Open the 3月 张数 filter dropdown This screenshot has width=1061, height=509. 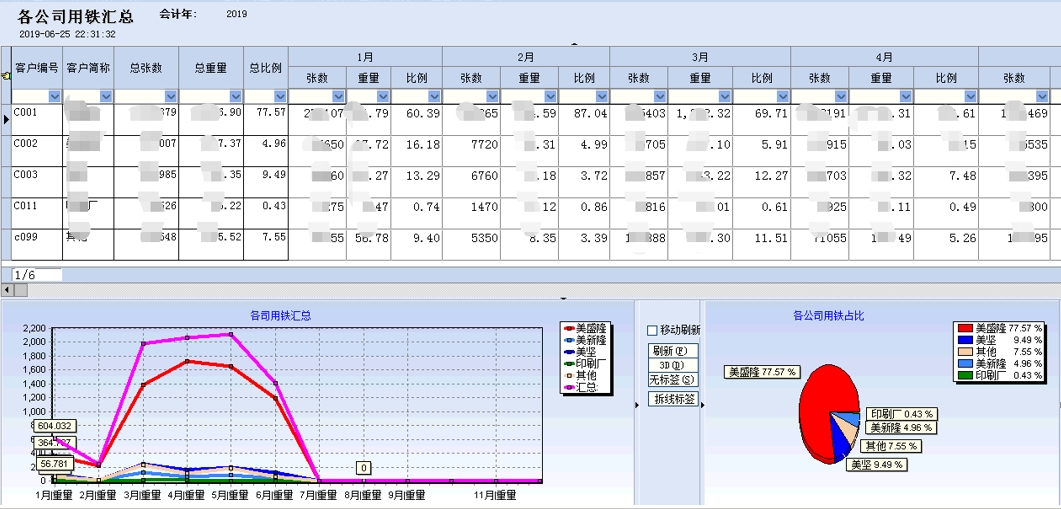click(x=660, y=97)
